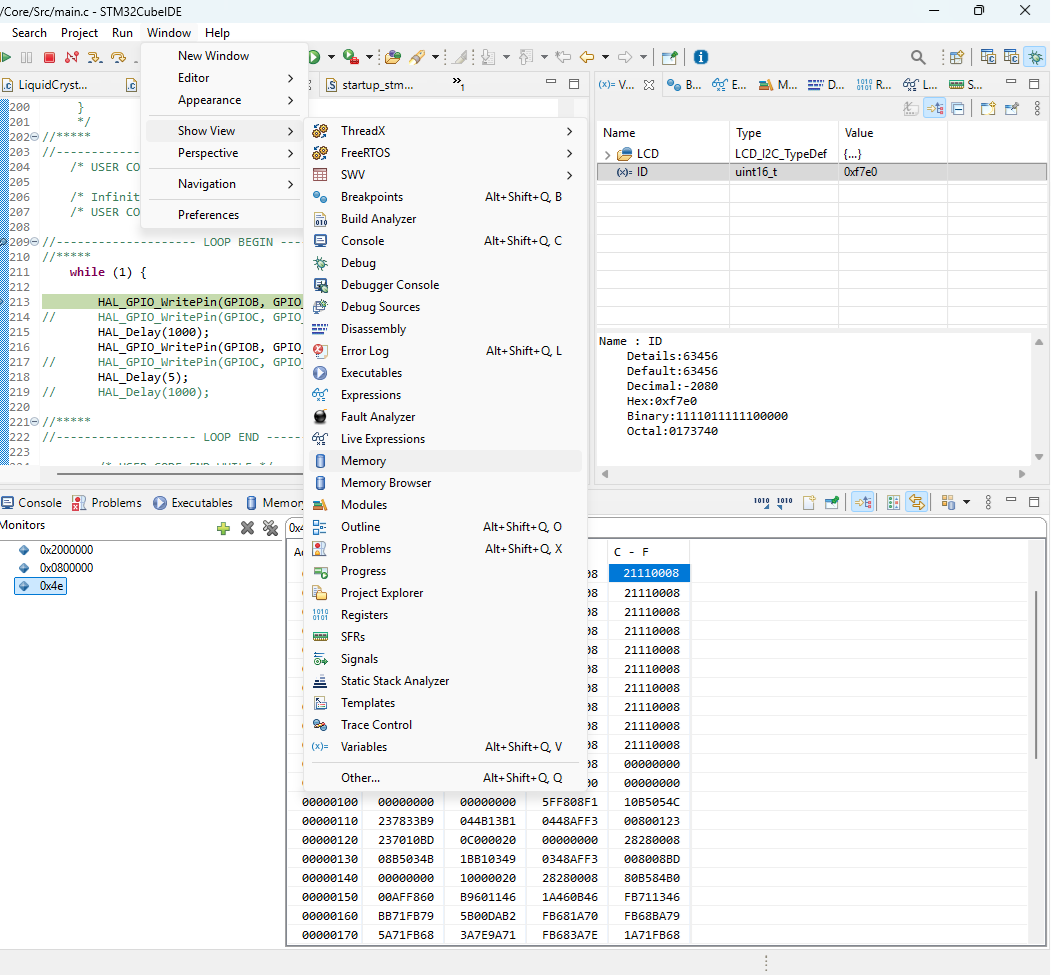Click the Search magnifier icon in toolbar

click(x=918, y=57)
